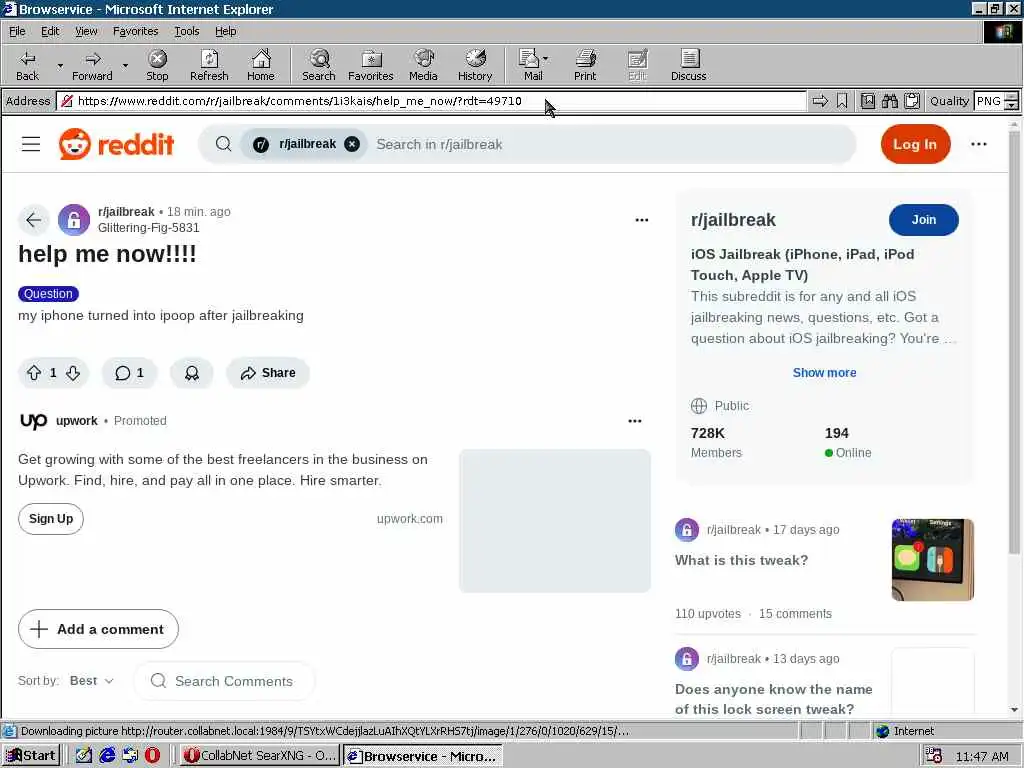Click the Question flair tag
Screen dimensions: 1024x768
point(48,294)
